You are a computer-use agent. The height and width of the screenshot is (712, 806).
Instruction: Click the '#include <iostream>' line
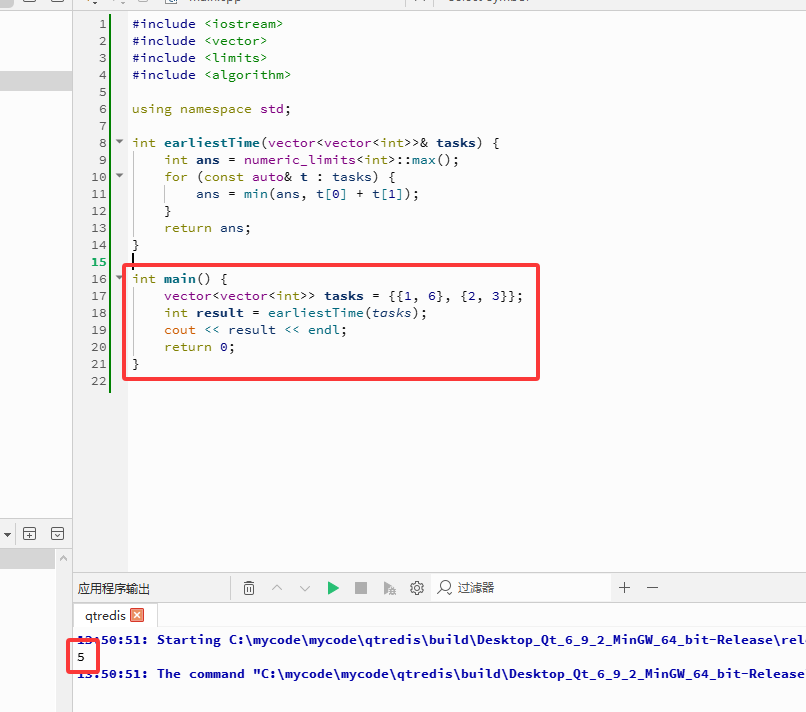(207, 24)
